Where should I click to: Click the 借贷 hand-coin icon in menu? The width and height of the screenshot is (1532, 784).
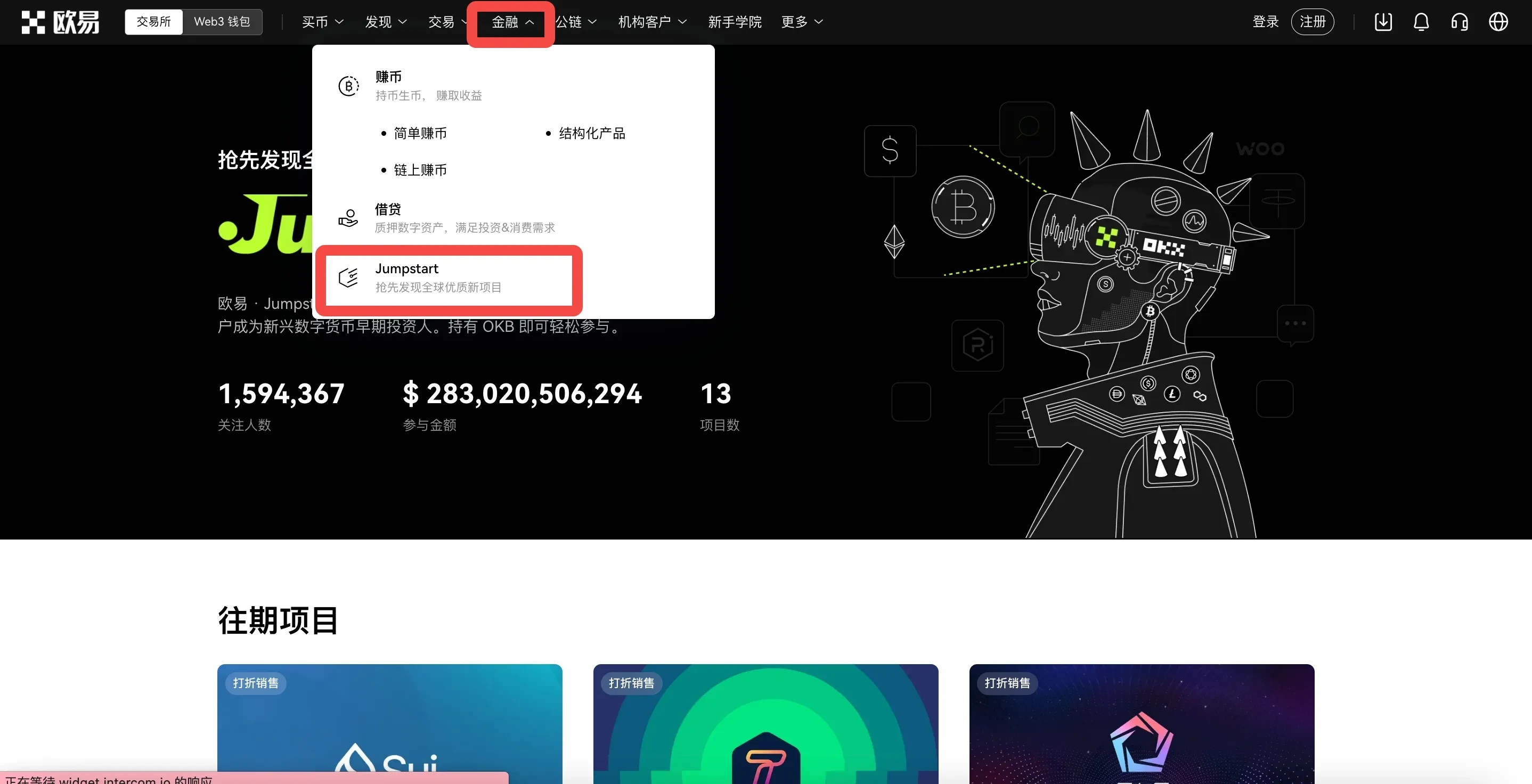tap(348, 218)
